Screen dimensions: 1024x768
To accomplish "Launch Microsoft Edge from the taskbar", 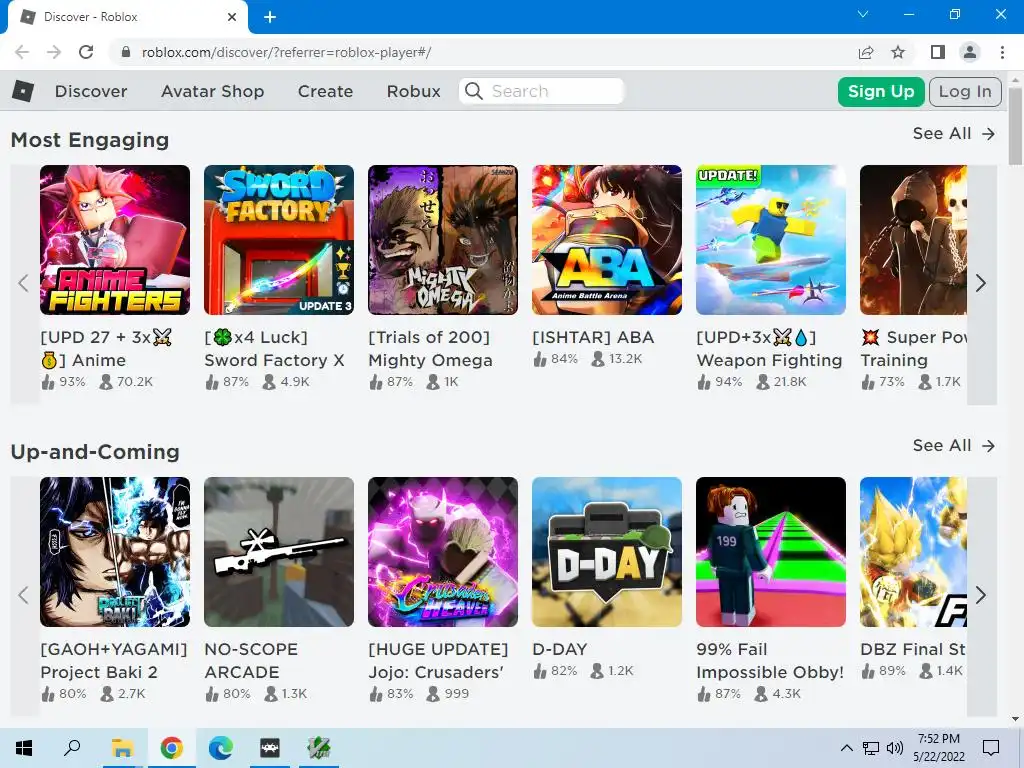I will [221, 748].
